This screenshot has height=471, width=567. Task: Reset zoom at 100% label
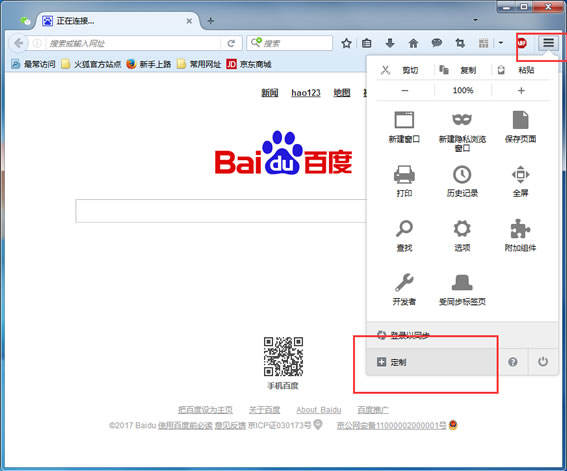(463, 90)
